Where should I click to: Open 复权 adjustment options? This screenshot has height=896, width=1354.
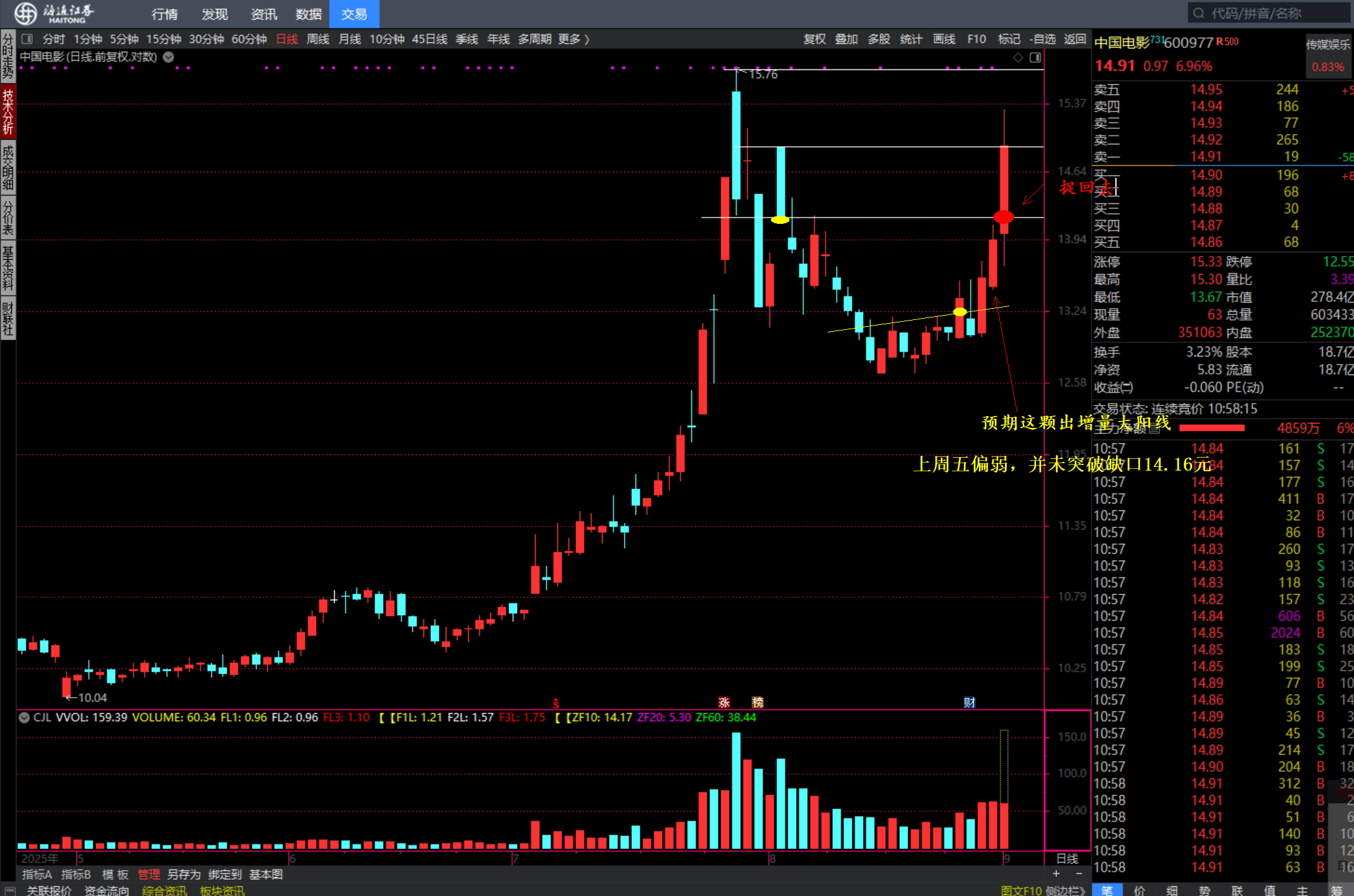tap(815, 39)
